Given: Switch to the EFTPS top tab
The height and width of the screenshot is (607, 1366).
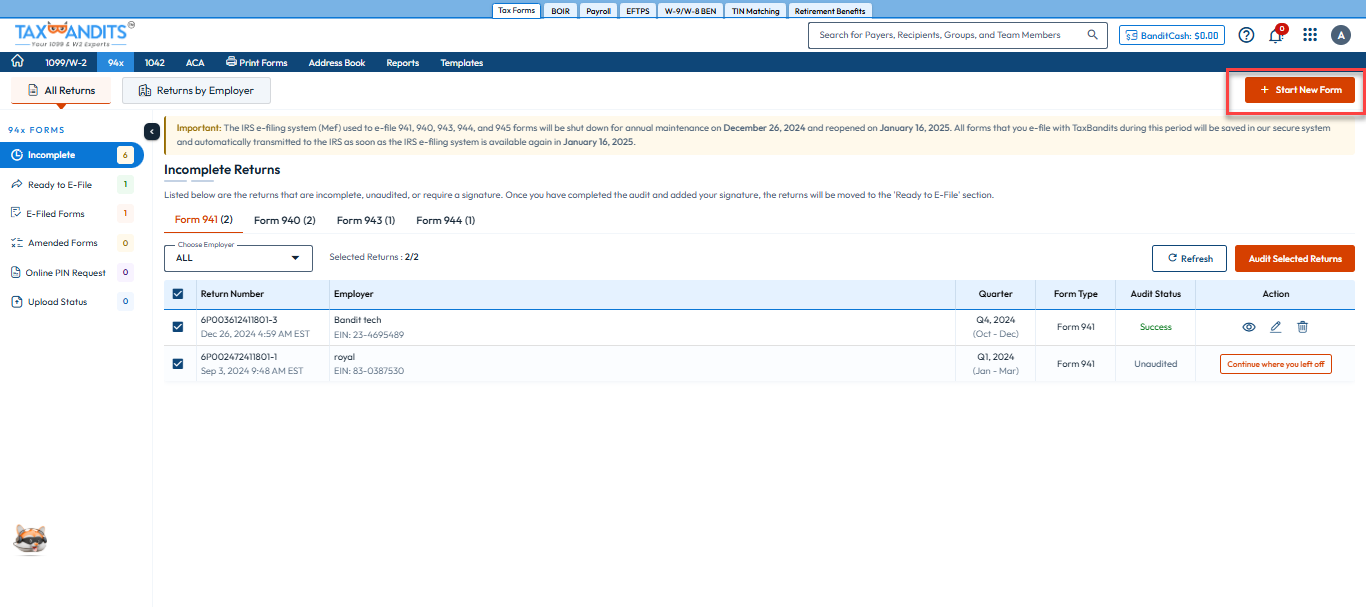Looking at the screenshot, I should (637, 11).
